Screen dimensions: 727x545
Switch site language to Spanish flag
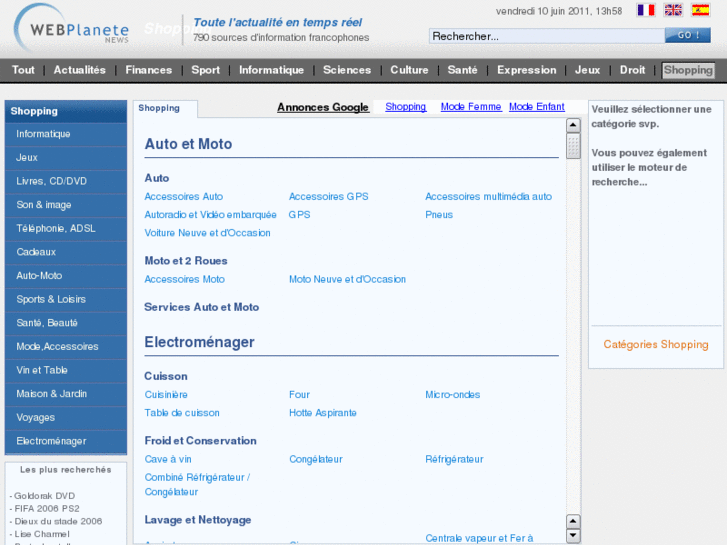[701, 10]
